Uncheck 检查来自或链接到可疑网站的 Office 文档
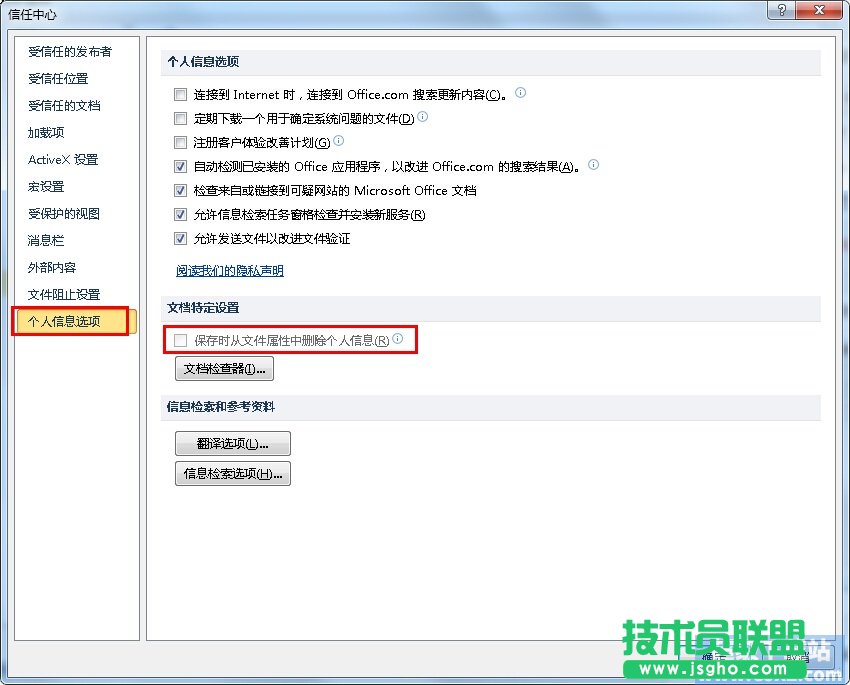 coord(181,191)
